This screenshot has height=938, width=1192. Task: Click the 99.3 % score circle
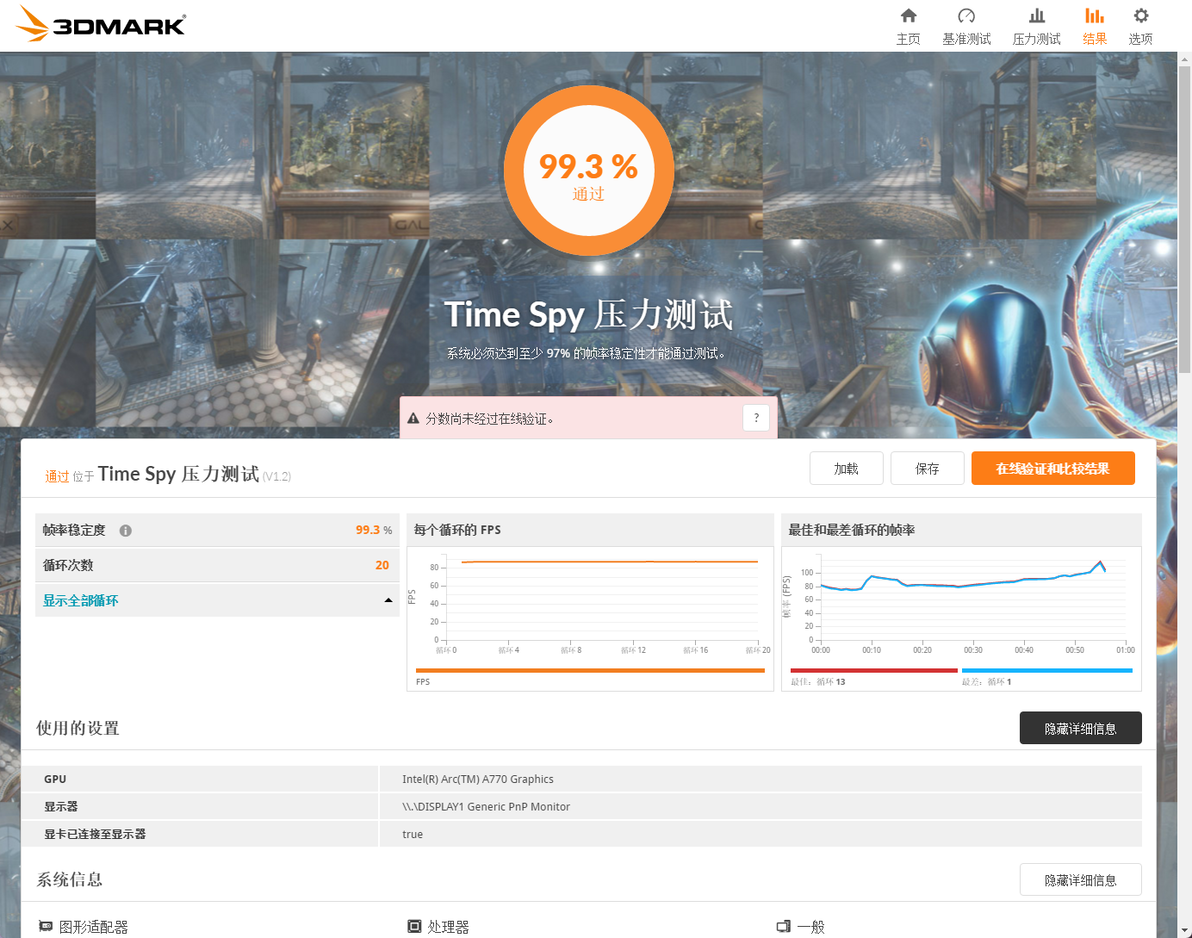[x=588, y=171]
